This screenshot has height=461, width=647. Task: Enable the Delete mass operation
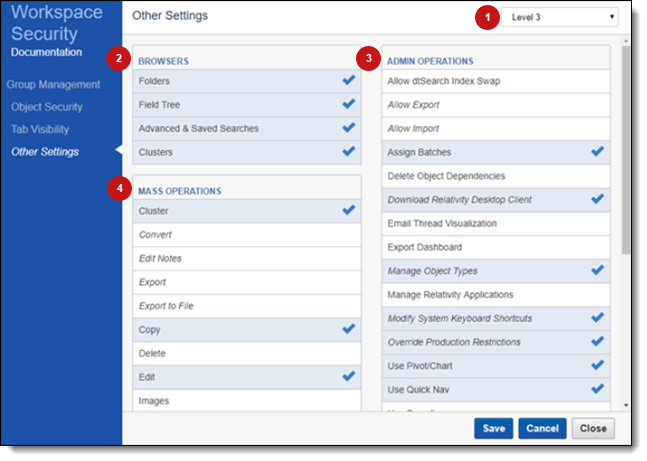coord(247,353)
